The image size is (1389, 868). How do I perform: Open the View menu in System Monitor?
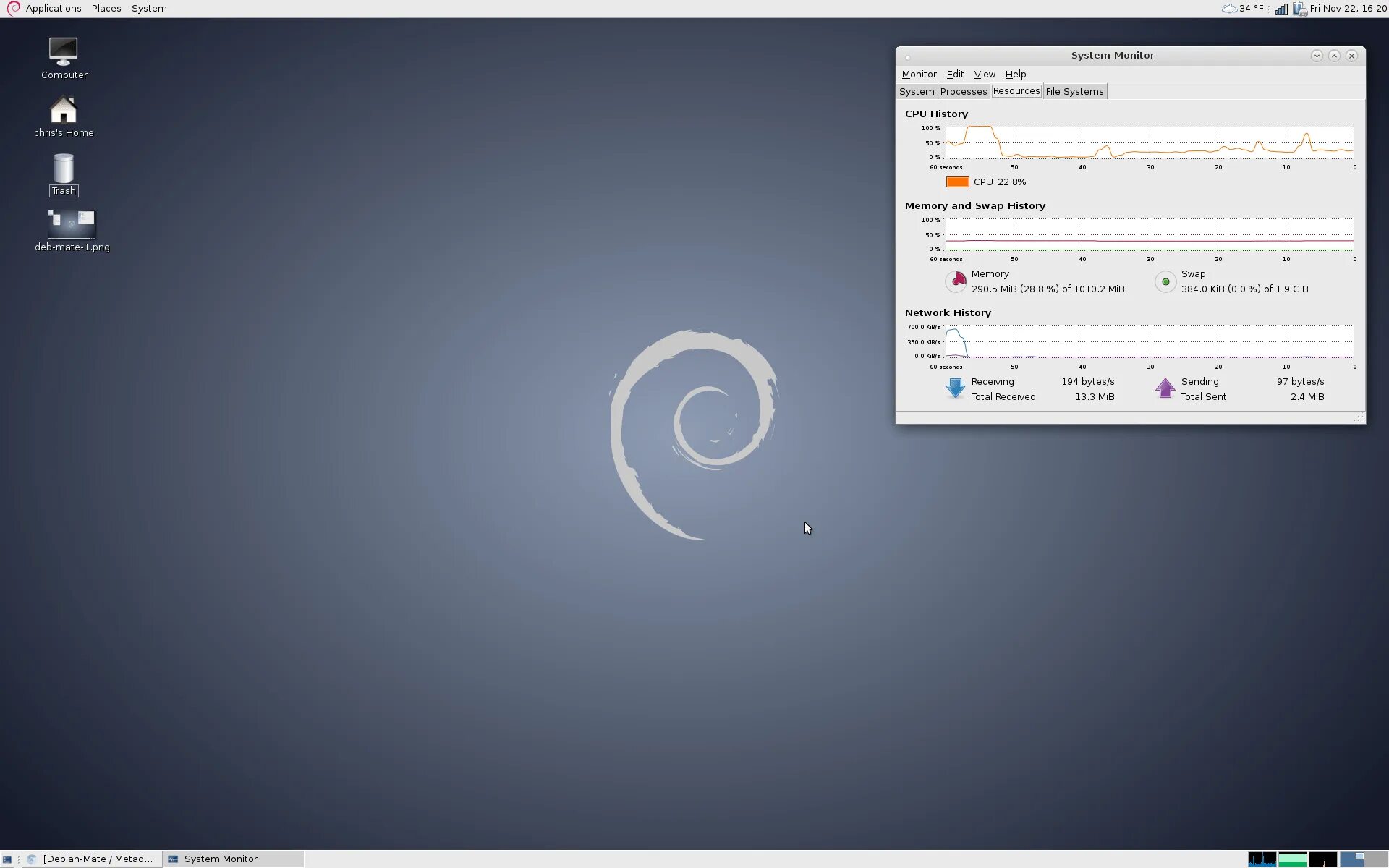click(984, 73)
